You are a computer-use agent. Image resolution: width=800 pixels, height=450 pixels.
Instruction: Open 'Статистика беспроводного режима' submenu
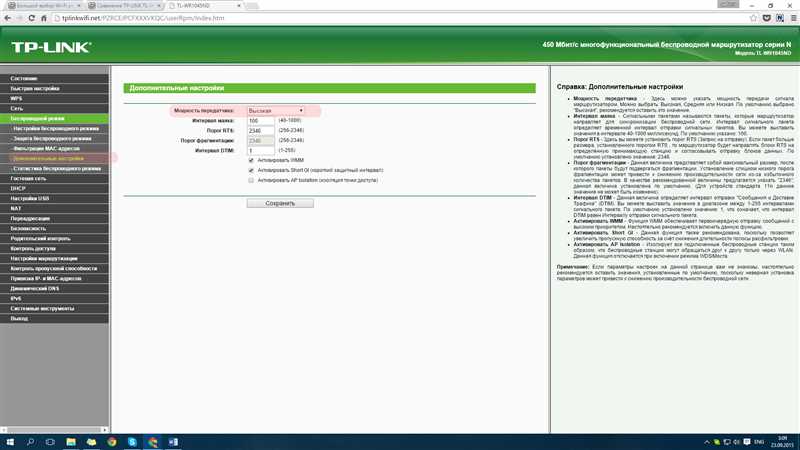point(55,168)
